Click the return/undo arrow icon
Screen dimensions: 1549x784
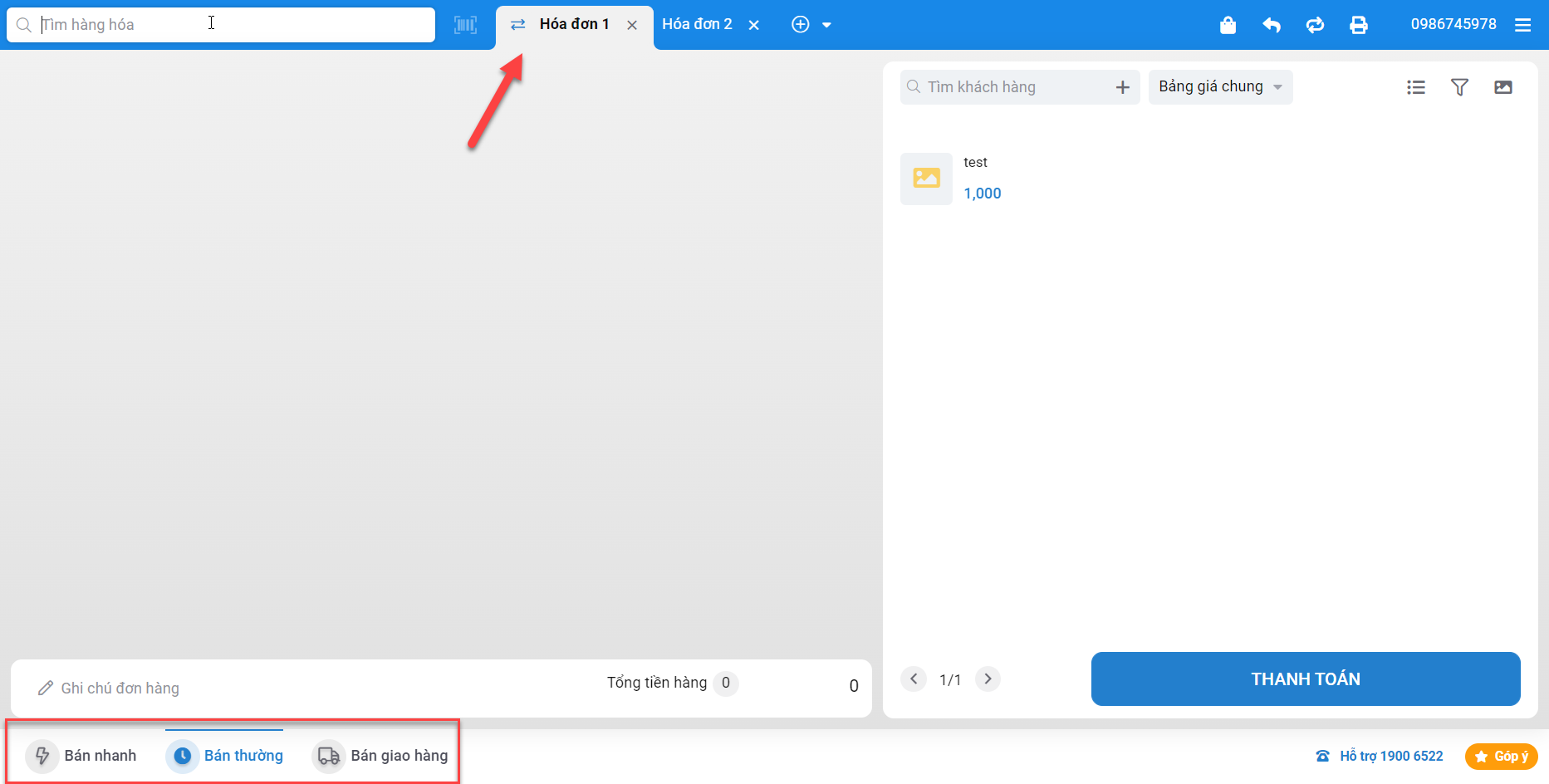1271,25
